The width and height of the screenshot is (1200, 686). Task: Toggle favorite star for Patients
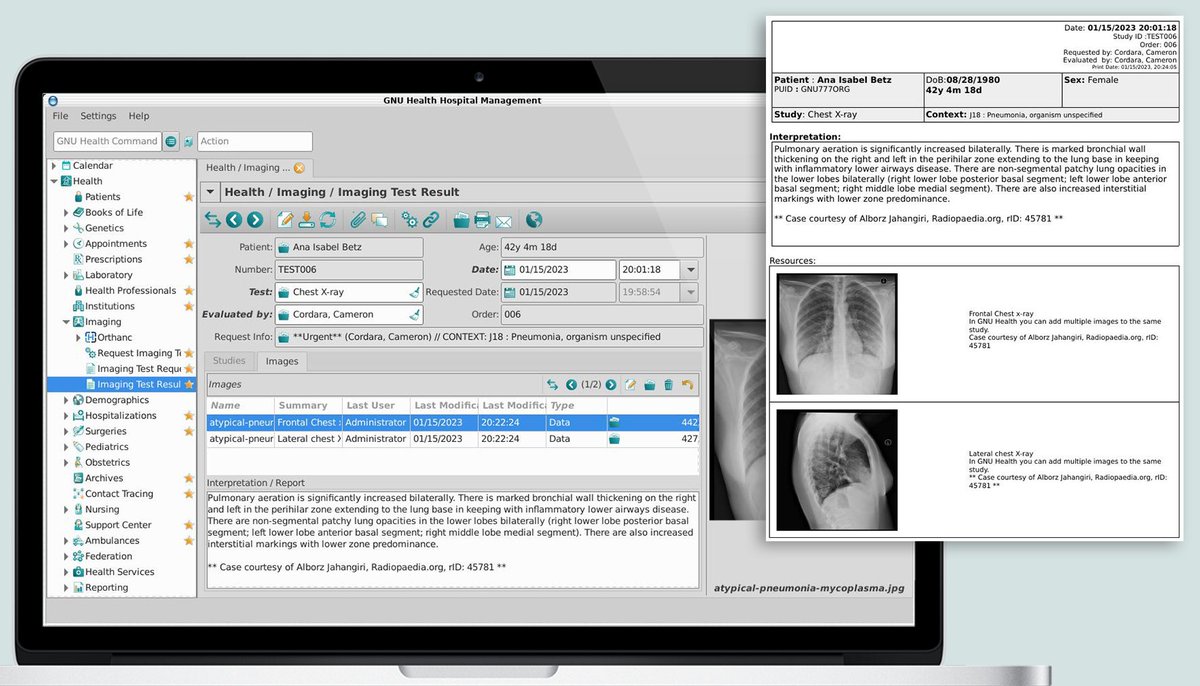(189, 197)
